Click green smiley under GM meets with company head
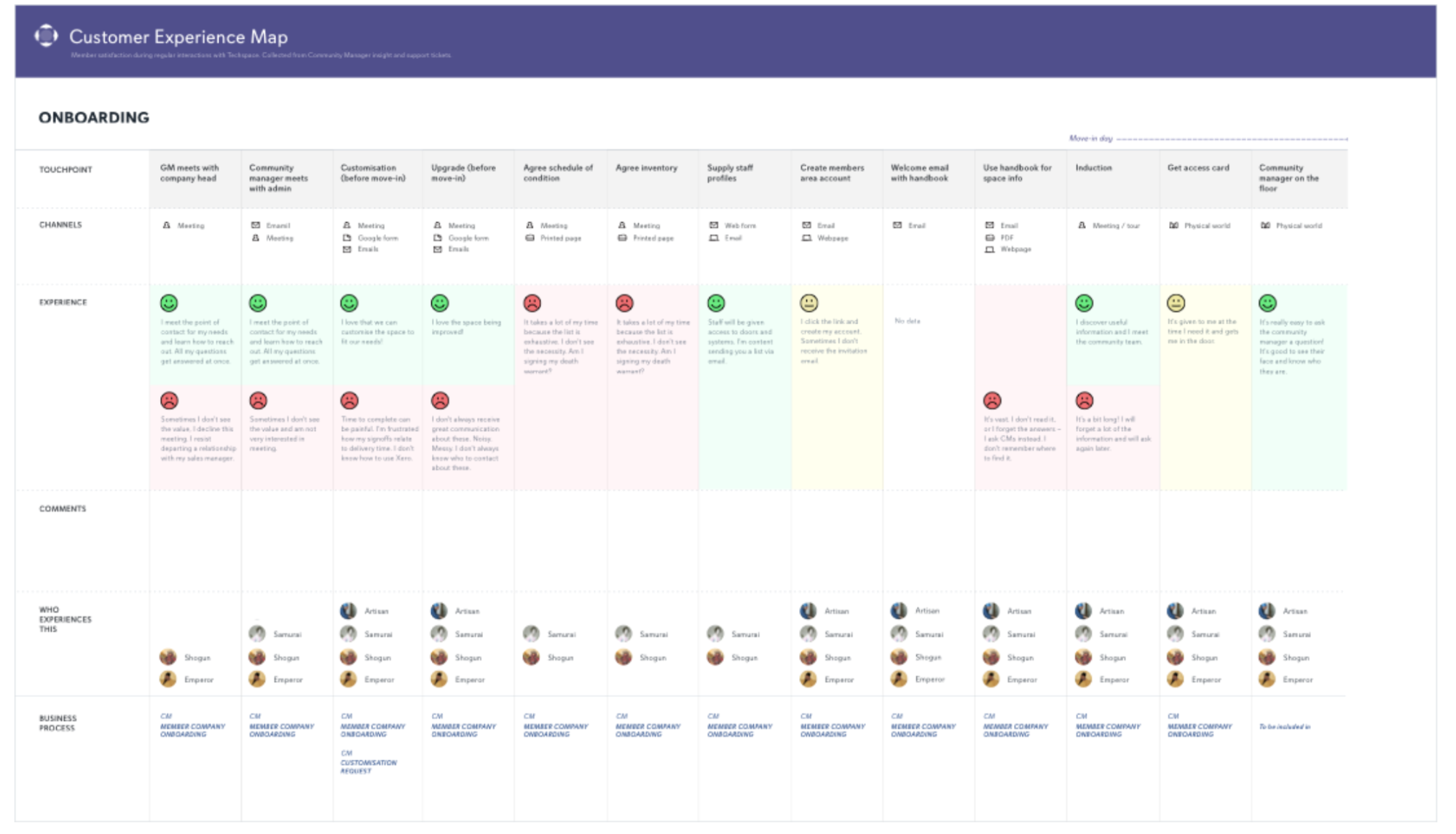This screenshot has width=1456, height=834. coord(169,303)
